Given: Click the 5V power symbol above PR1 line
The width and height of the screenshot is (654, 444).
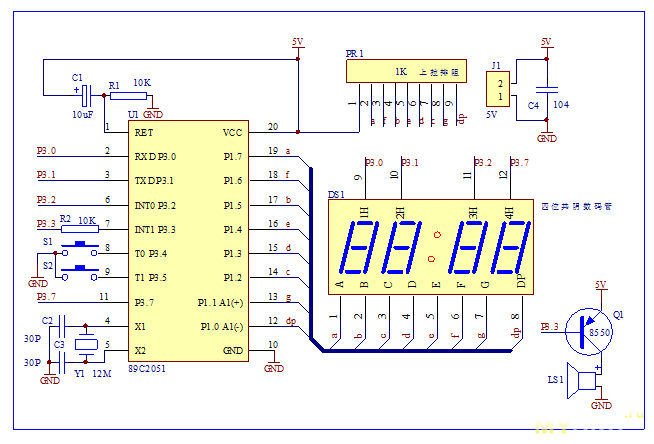Looking at the screenshot, I should [x=298, y=43].
